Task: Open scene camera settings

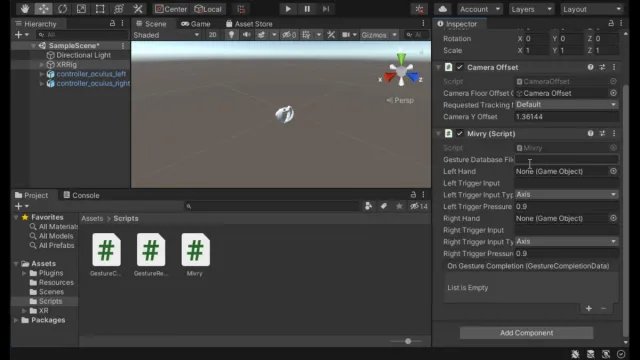Action: [346, 35]
